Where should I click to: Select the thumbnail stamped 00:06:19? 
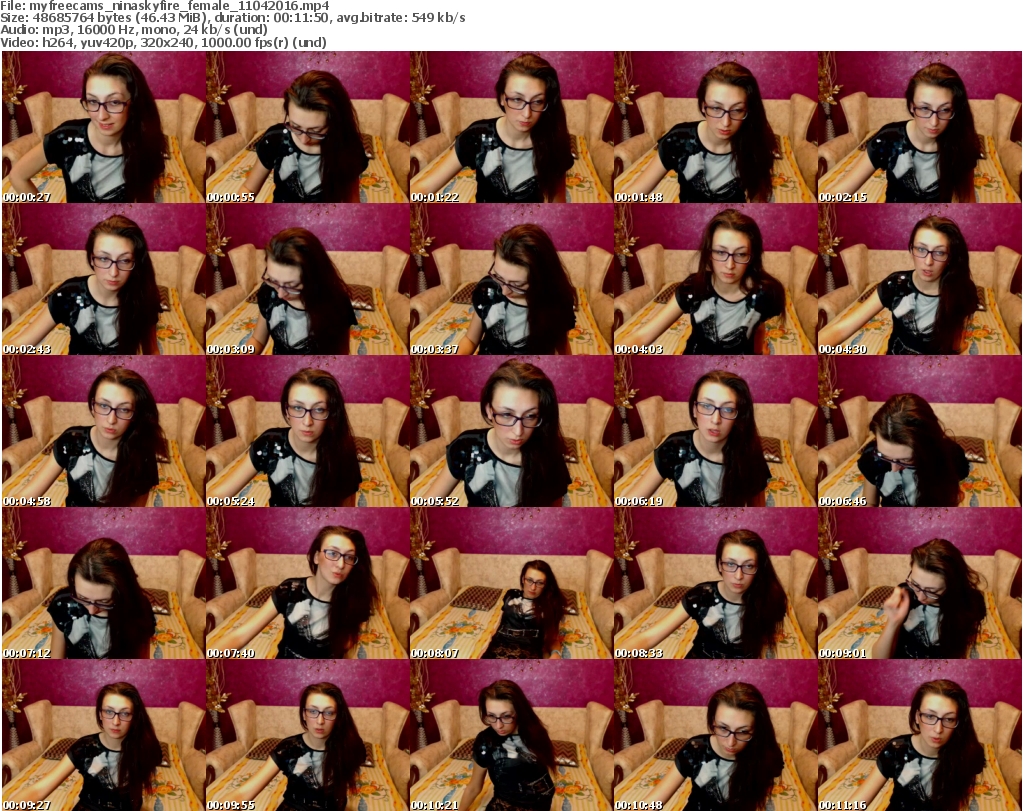716,432
